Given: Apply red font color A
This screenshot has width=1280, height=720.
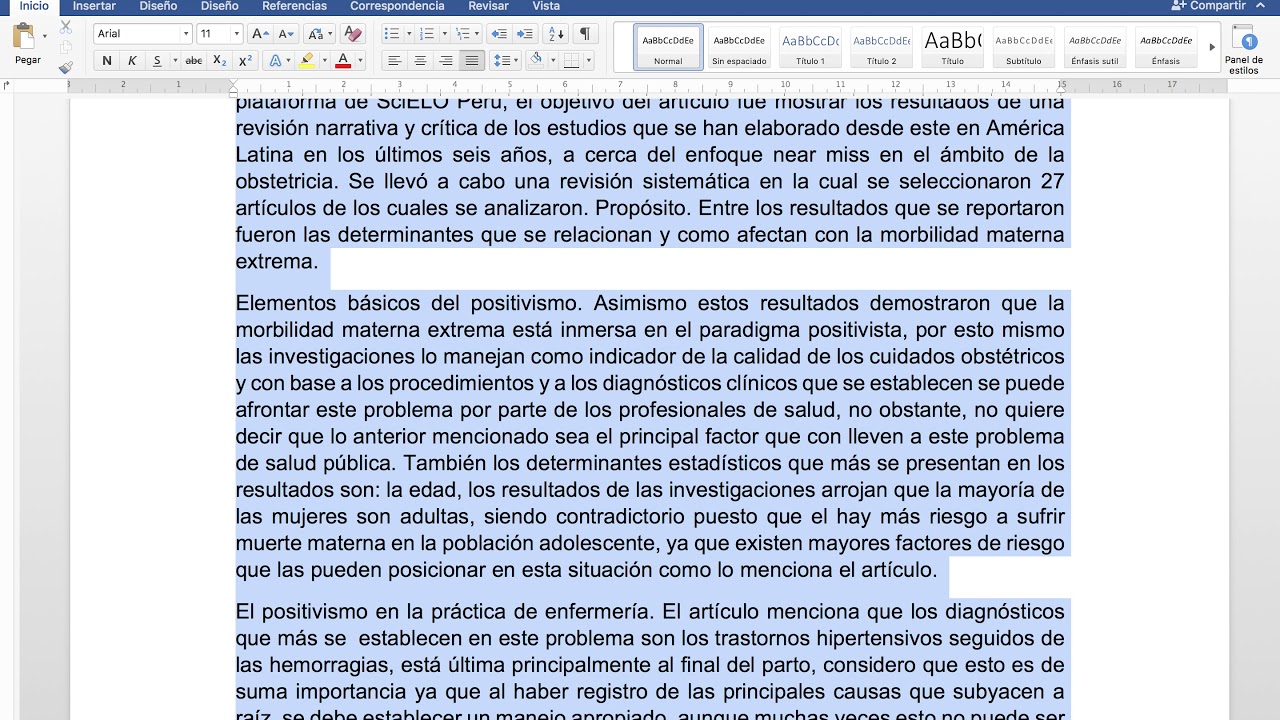Looking at the screenshot, I should point(343,61).
